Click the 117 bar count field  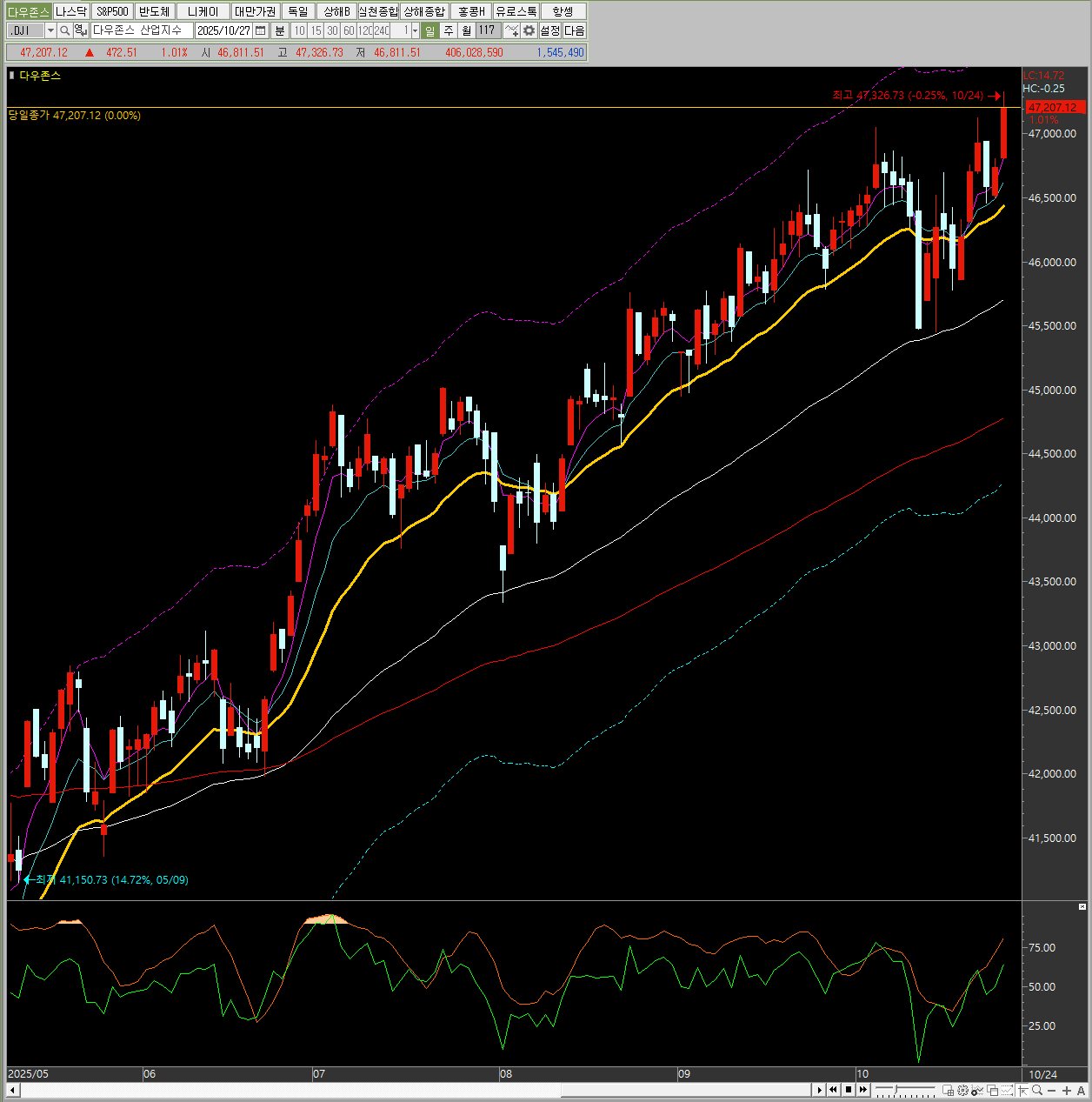pos(487,30)
